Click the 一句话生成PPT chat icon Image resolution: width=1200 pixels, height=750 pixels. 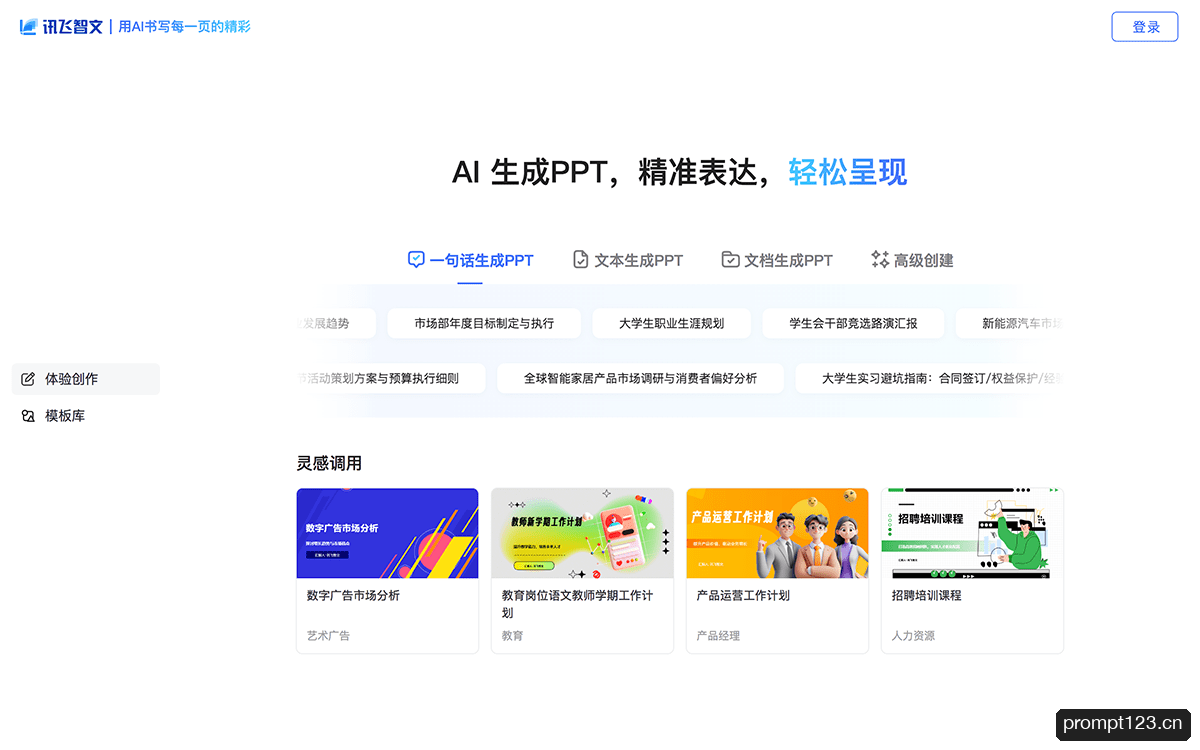416,260
